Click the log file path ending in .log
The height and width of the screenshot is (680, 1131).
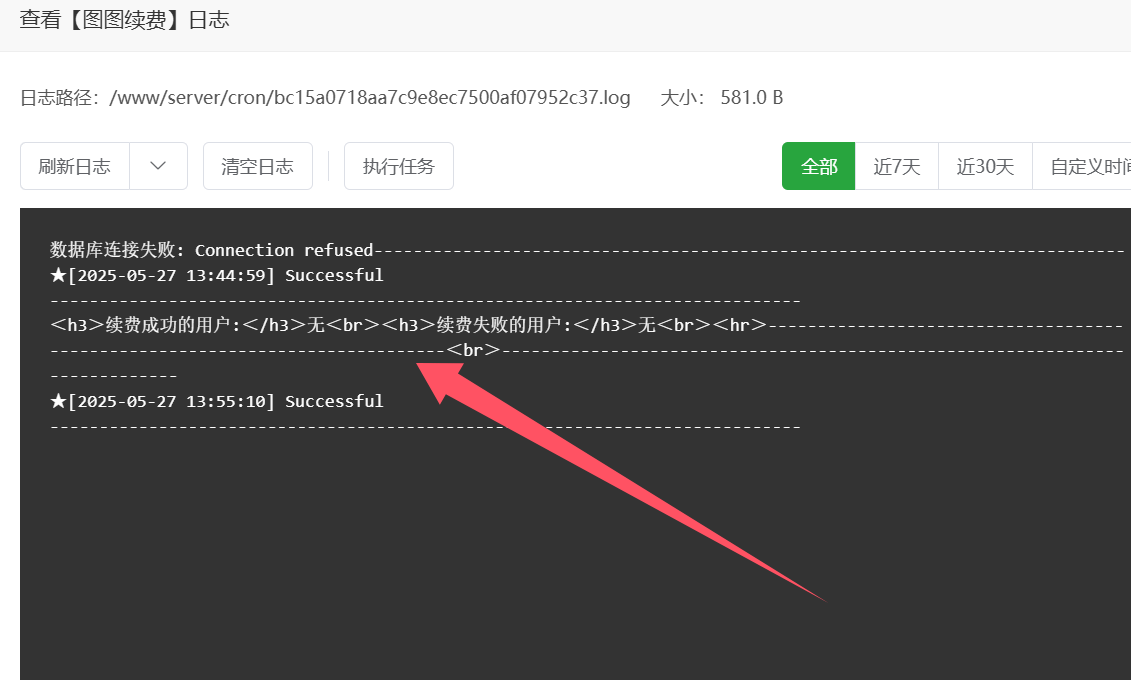pos(369,98)
